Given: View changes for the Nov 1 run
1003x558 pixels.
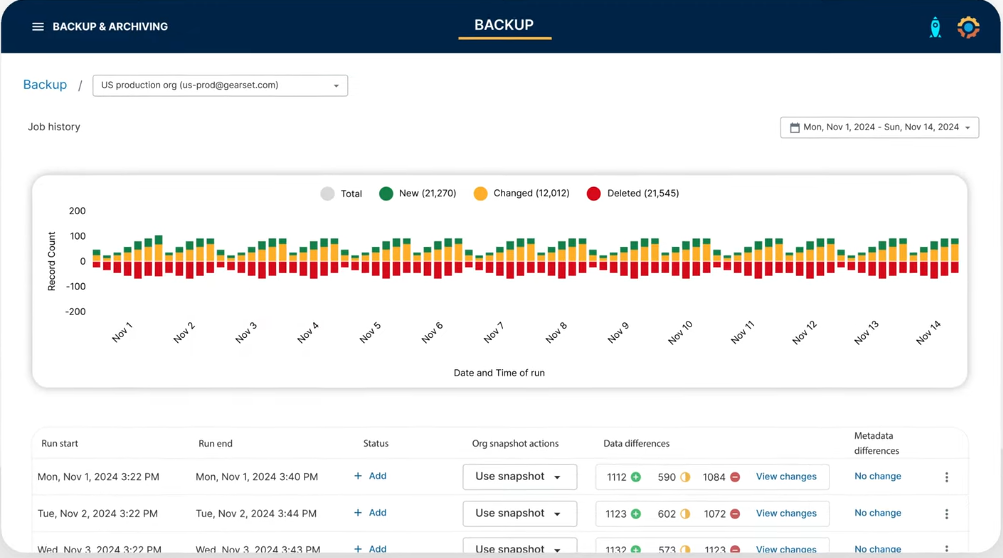Looking at the screenshot, I should click(x=786, y=477).
